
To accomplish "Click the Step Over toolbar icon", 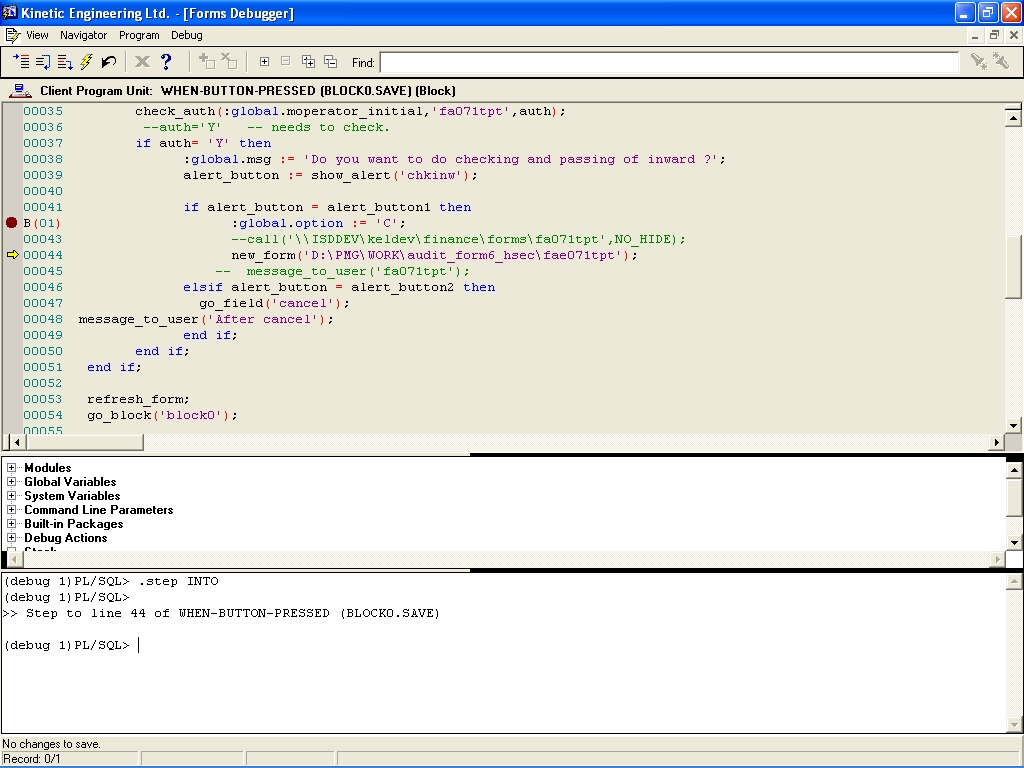I will pyautogui.click(x=43, y=62).
